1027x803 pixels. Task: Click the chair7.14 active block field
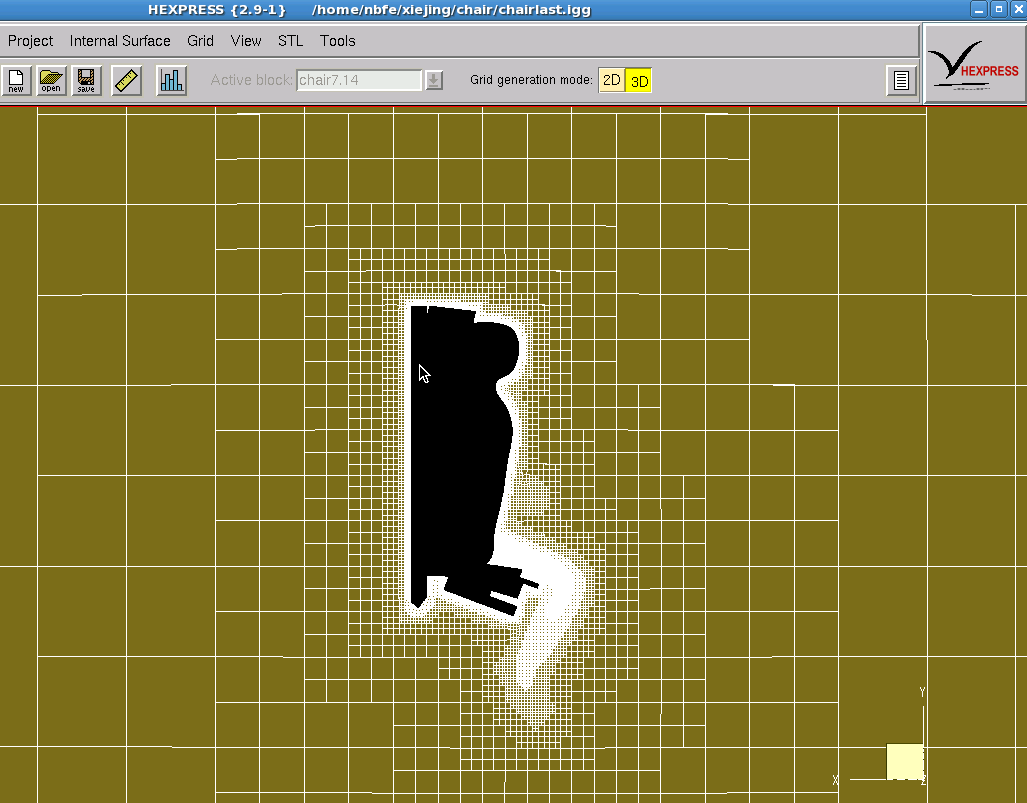359,80
